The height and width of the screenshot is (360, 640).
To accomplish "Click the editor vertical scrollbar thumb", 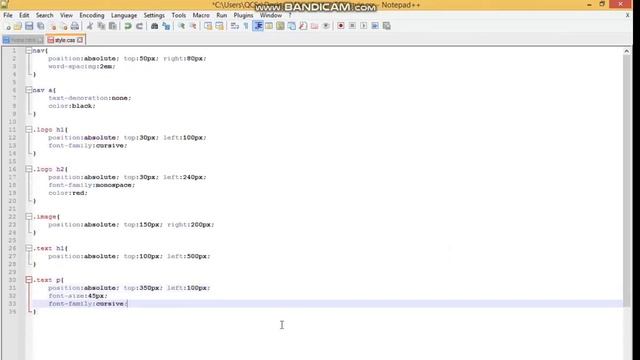I will click(x=627, y=180).
